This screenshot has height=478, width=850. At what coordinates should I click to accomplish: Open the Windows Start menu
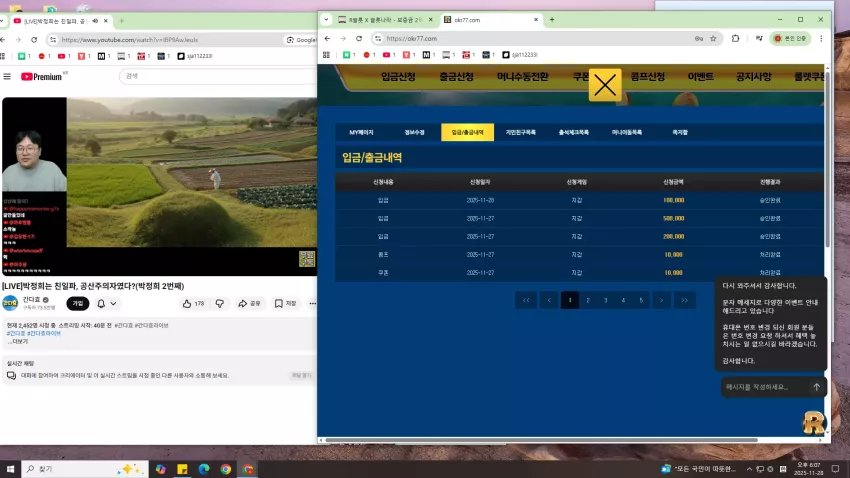[x=10, y=469]
